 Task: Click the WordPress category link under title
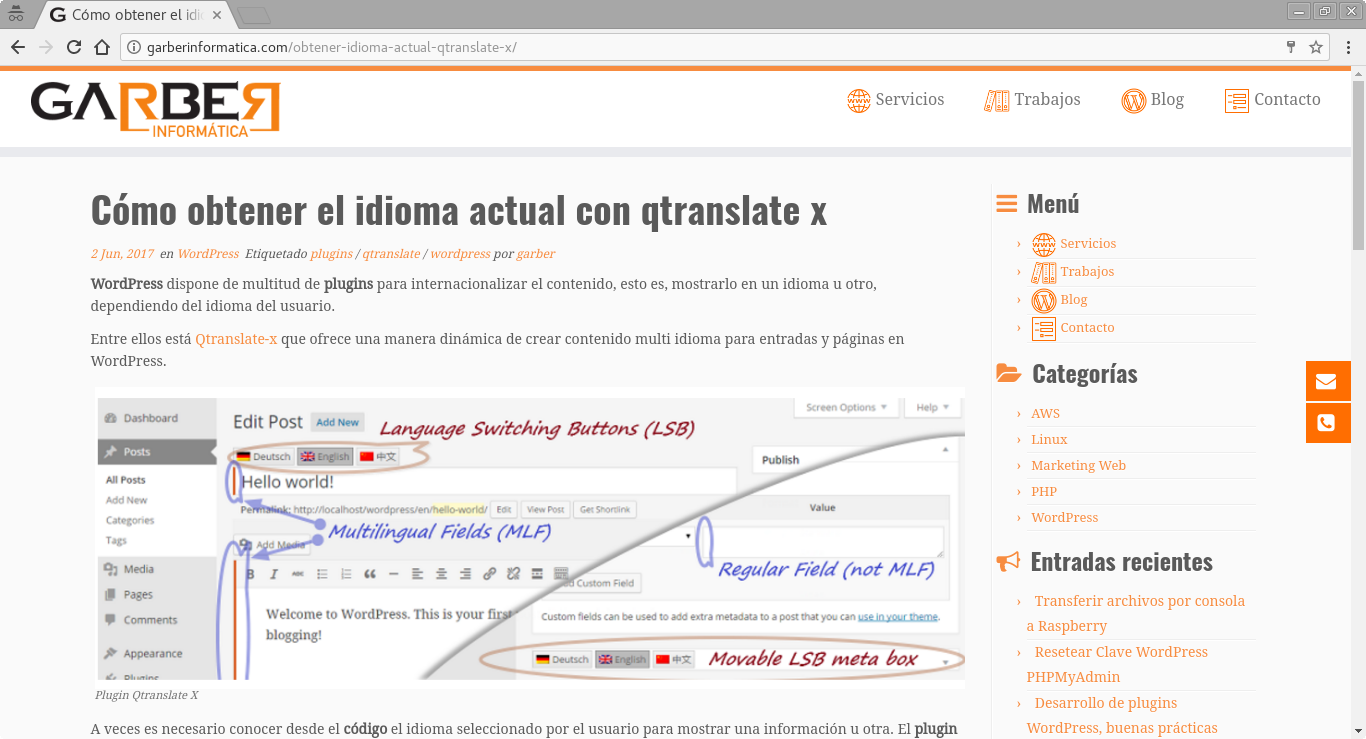(208, 254)
